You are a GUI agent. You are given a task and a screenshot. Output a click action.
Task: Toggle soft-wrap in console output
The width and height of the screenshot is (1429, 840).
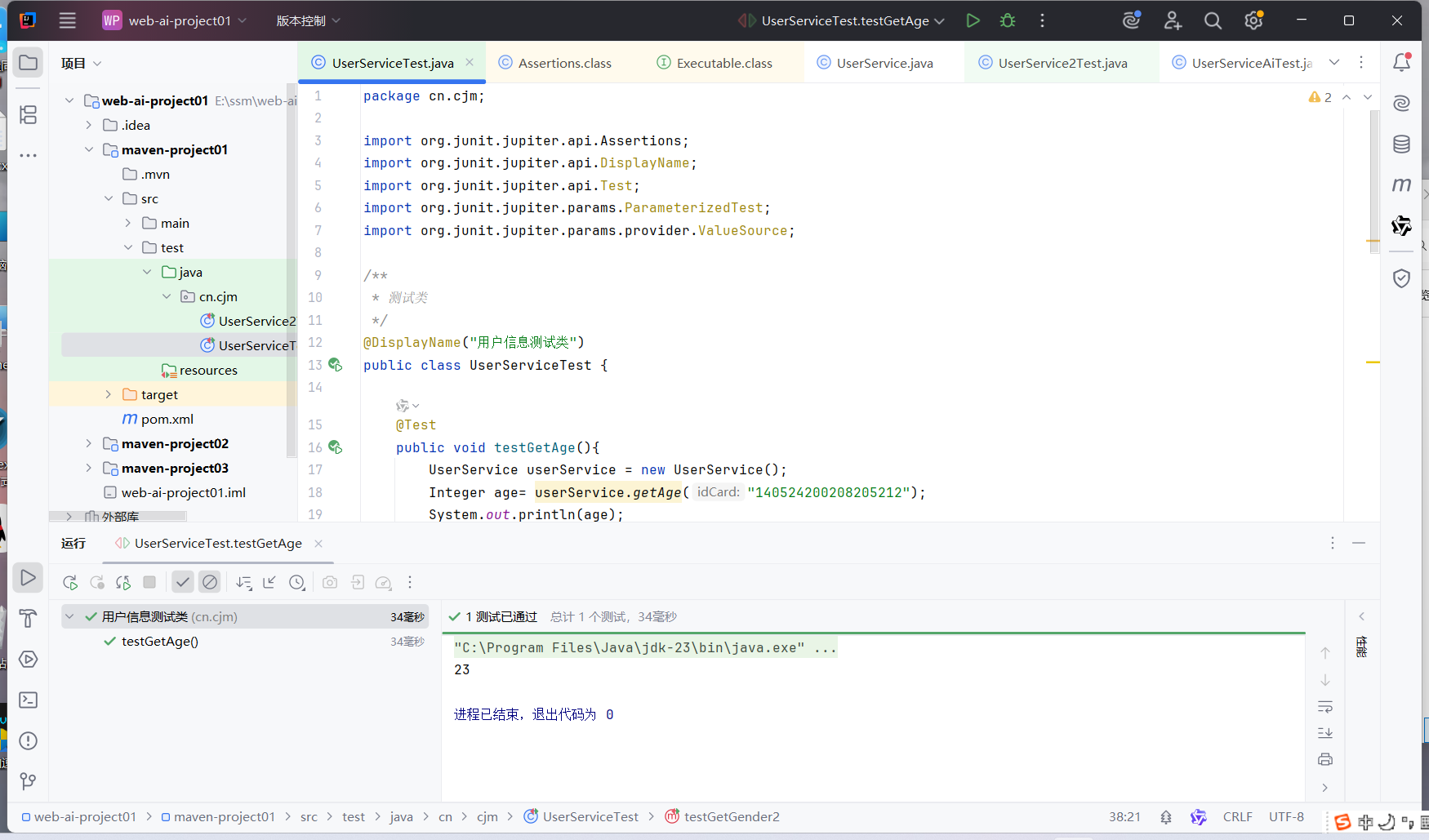click(x=1324, y=706)
